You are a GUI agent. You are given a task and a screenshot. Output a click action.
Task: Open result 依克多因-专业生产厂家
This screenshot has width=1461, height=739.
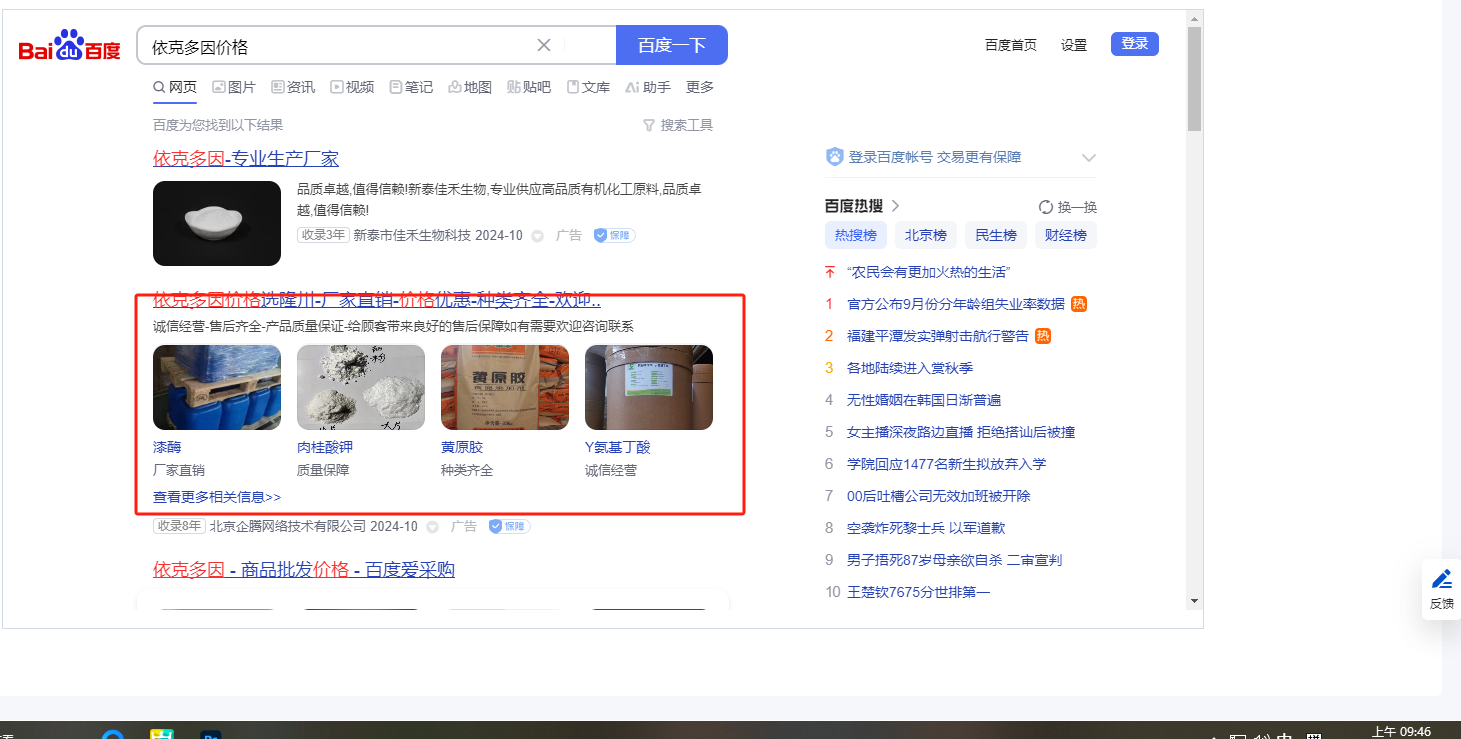click(246, 158)
